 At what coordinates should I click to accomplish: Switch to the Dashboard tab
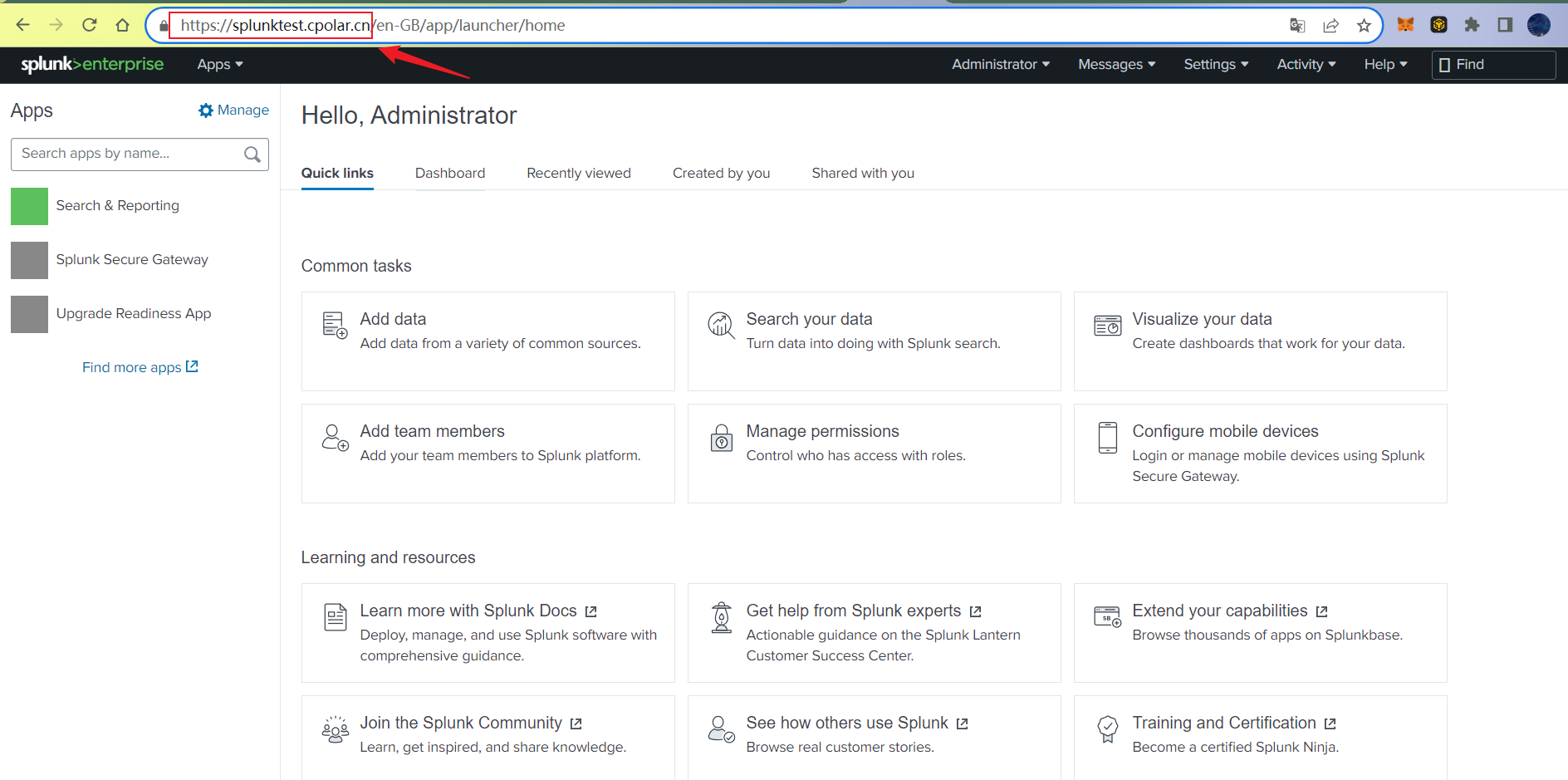pos(450,173)
